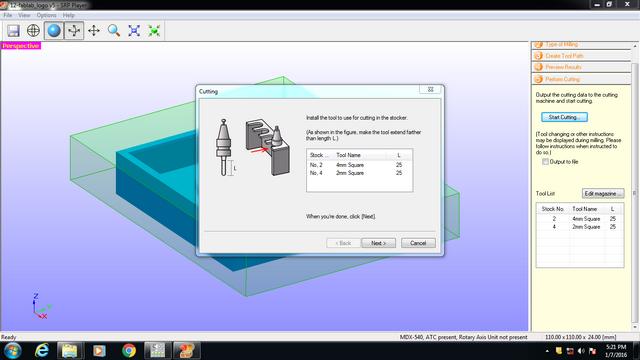Click the Start Cutting button
This screenshot has height=360, width=640.
[x=564, y=117]
